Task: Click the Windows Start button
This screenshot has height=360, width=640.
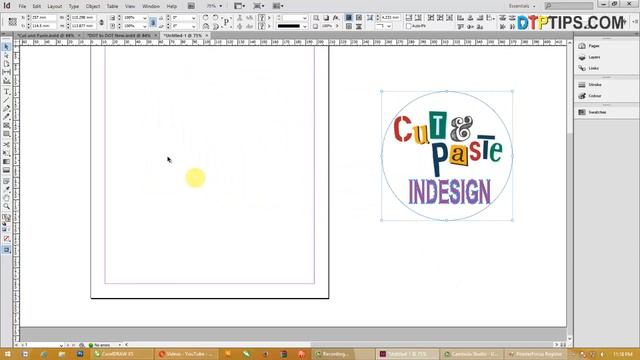Action: pos(7,354)
